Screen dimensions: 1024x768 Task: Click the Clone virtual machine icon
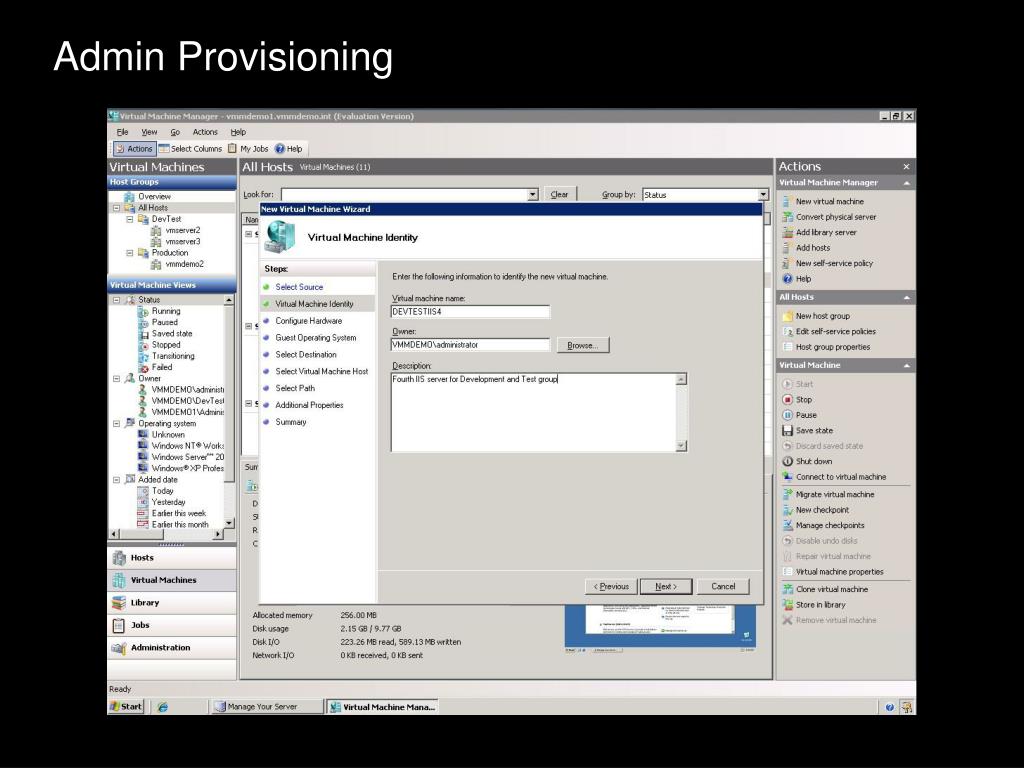[788, 589]
